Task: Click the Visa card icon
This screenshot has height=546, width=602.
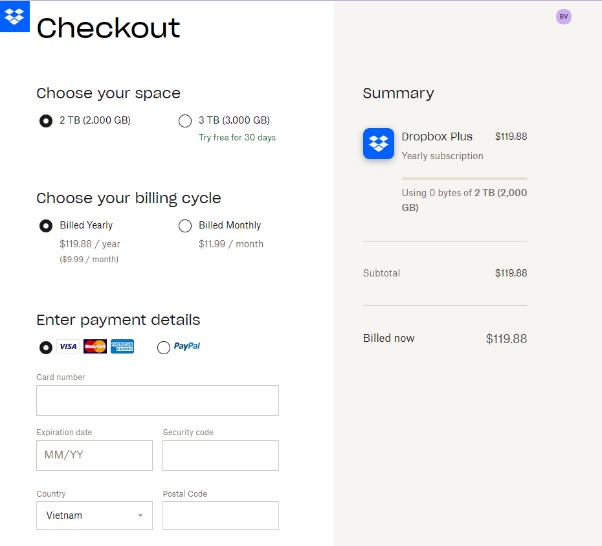Action: [68, 346]
